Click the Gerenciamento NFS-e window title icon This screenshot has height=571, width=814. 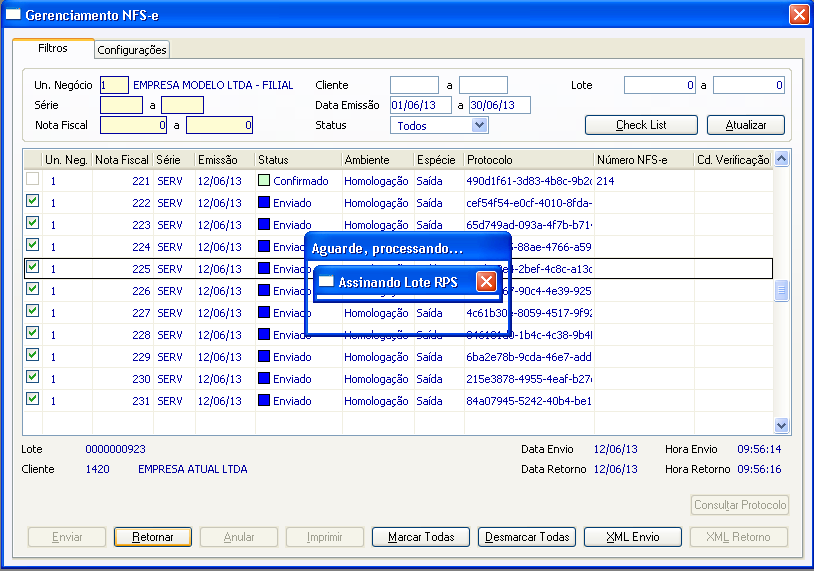[x=12, y=14]
